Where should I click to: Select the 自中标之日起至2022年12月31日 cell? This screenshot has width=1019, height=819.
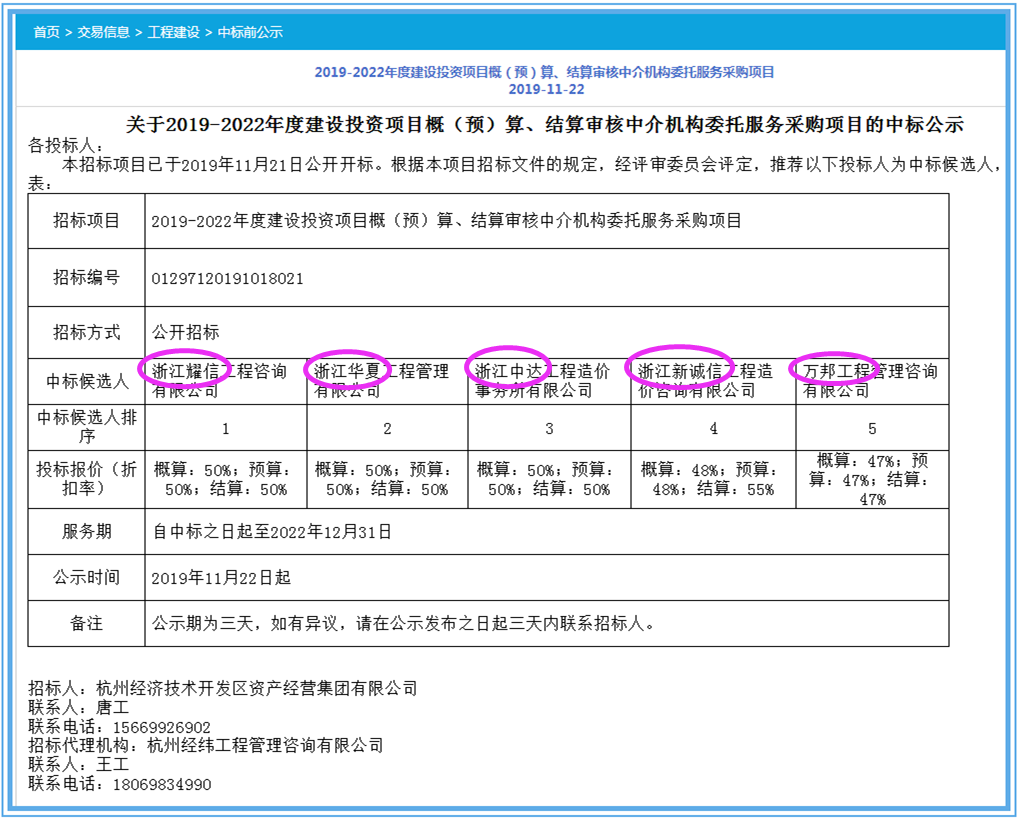point(547,532)
